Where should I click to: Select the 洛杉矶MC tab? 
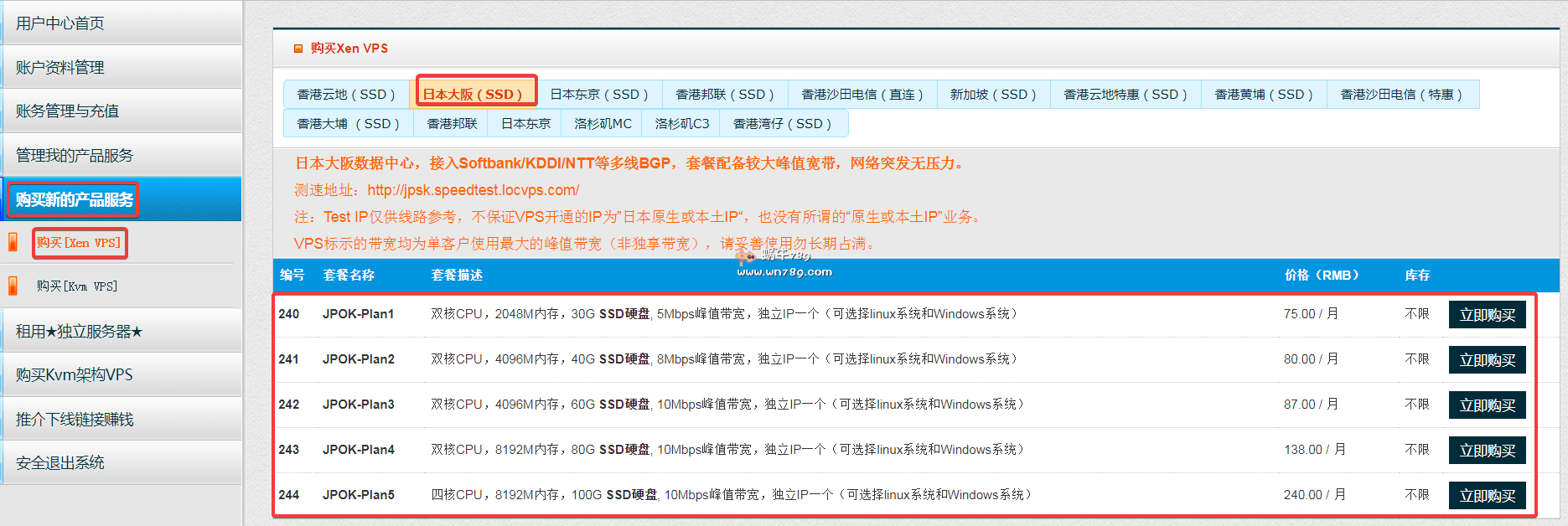(x=603, y=123)
